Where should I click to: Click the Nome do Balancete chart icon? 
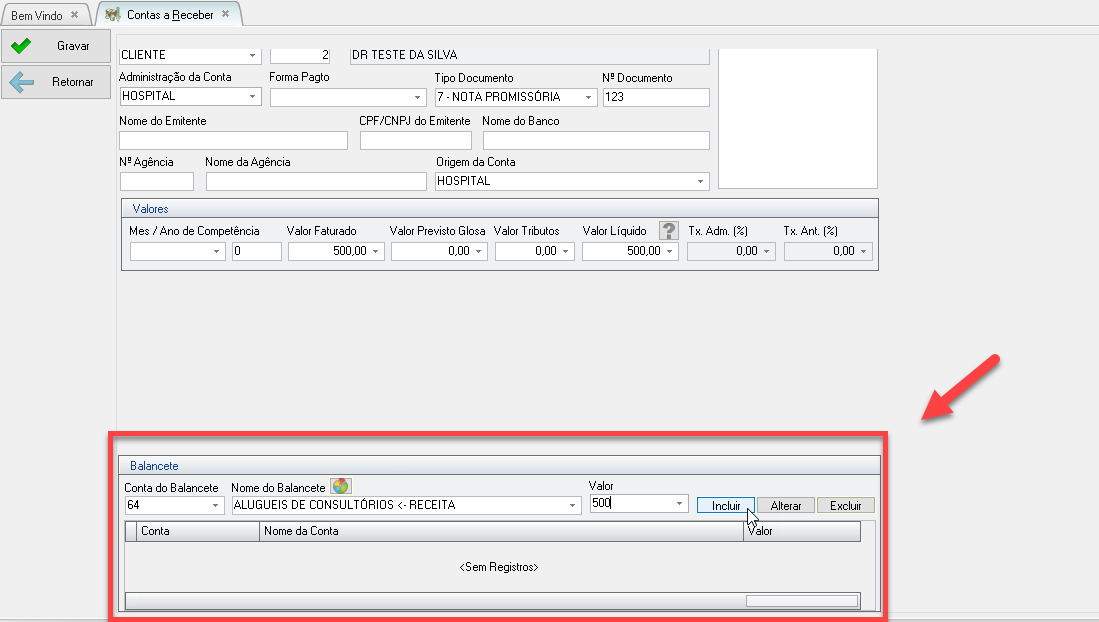341,486
